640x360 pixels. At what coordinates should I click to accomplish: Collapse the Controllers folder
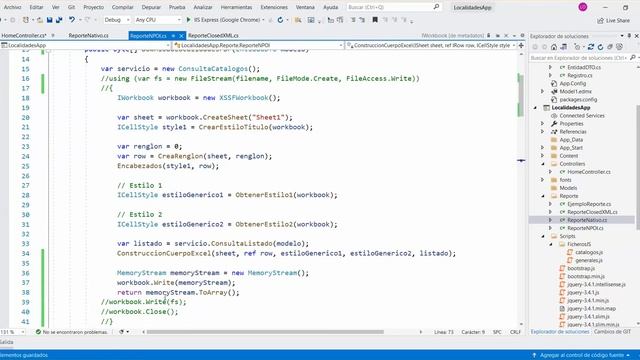pyautogui.click(x=543, y=164)
